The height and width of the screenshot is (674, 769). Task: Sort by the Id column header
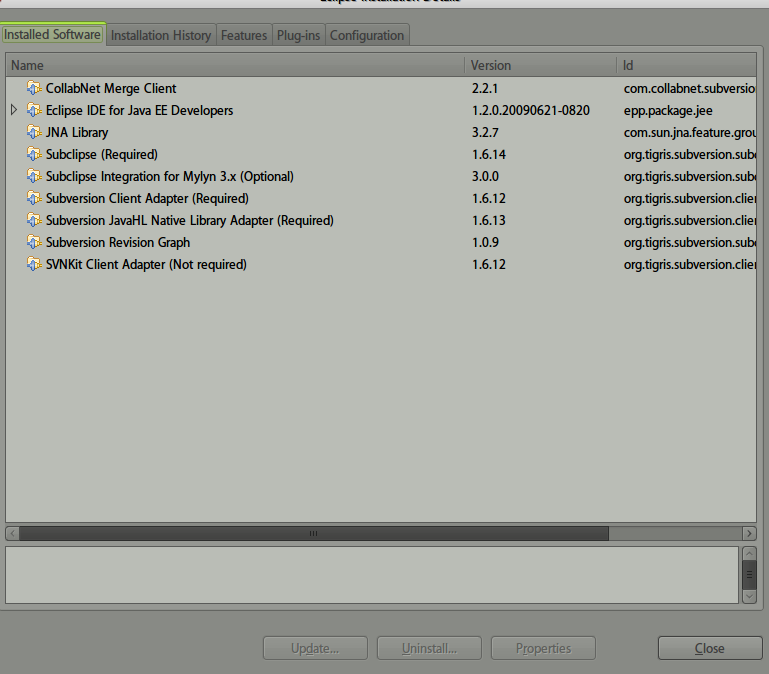point(687,65)
